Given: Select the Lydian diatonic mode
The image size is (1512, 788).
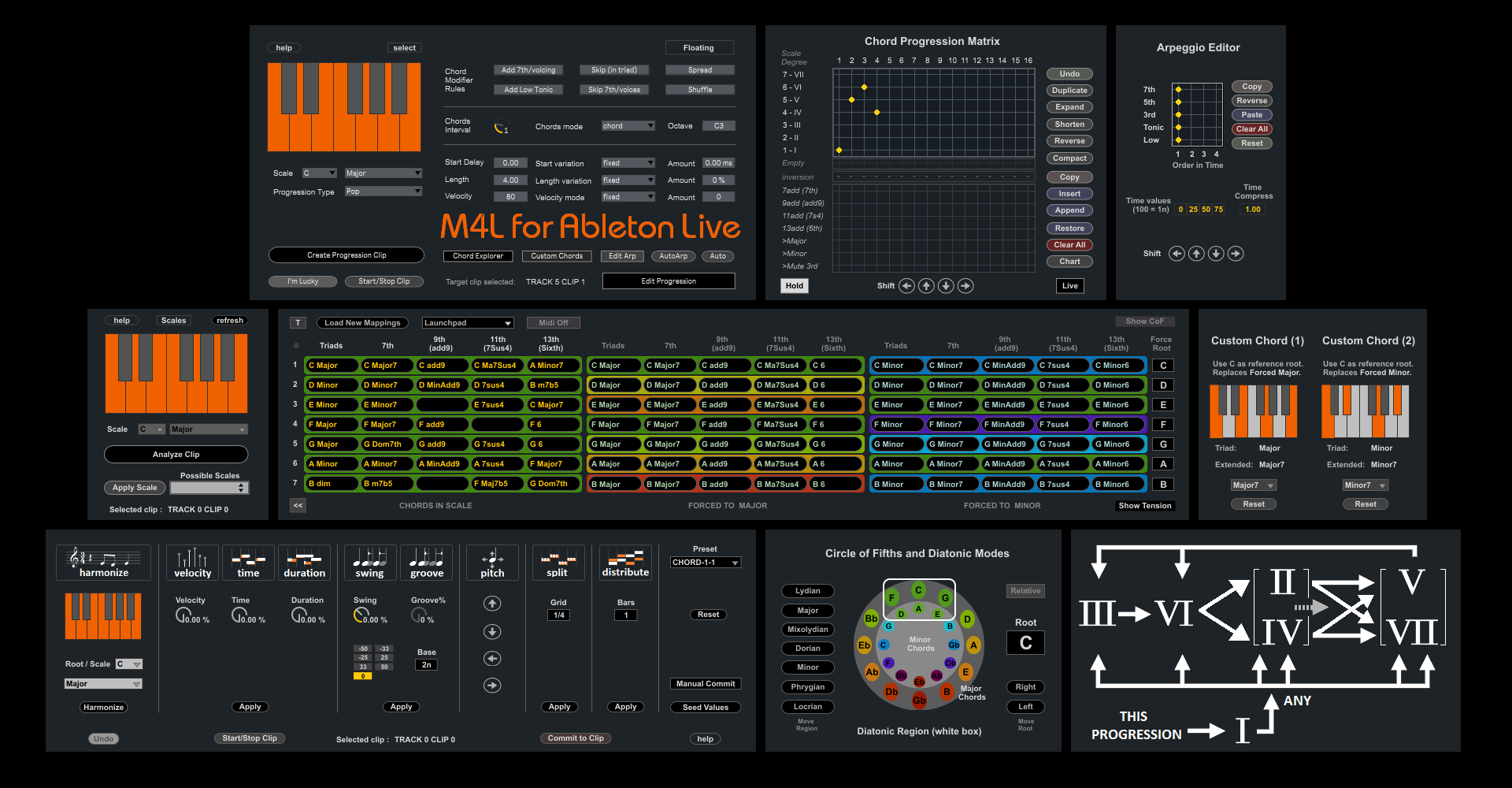Looking at the screenshot, I should point(808,591).
